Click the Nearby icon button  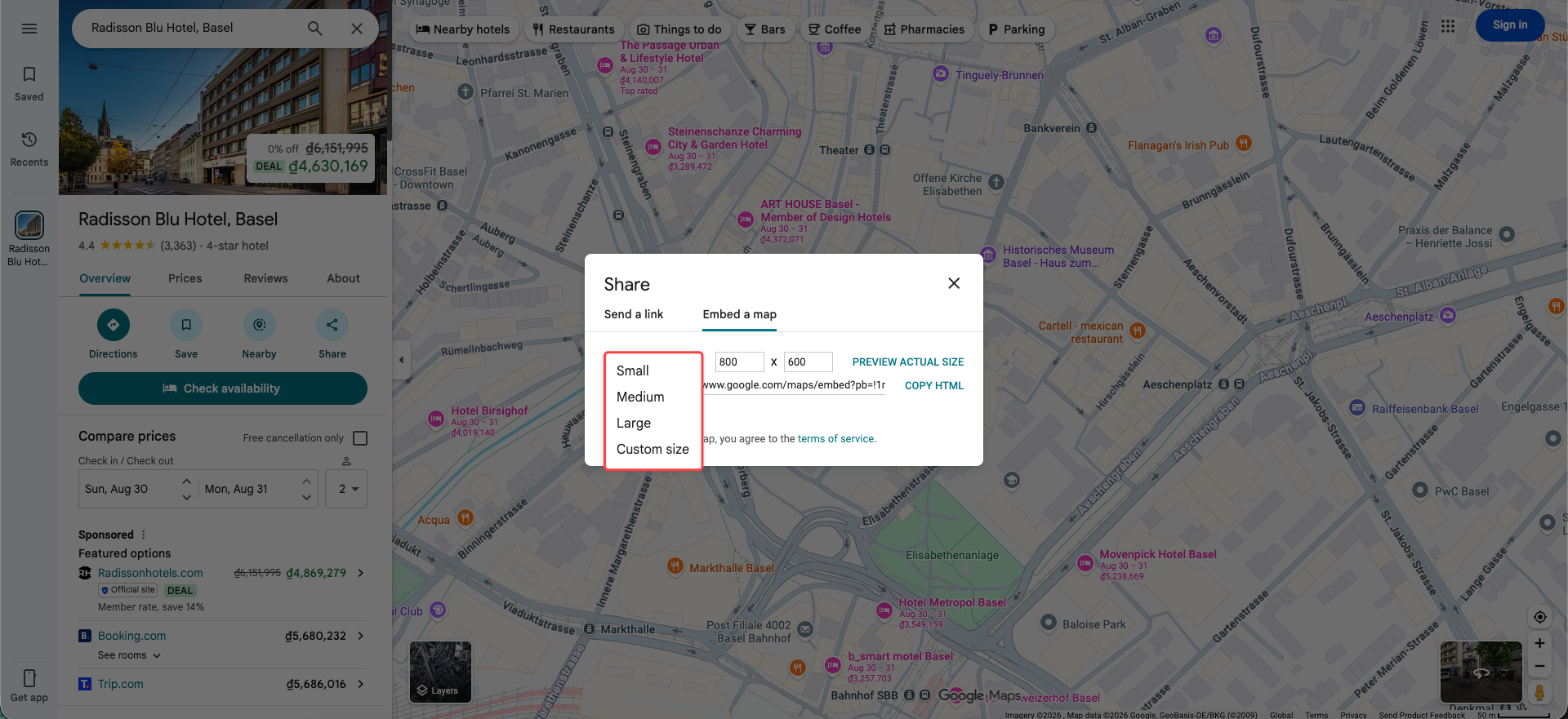pos(260,325)
